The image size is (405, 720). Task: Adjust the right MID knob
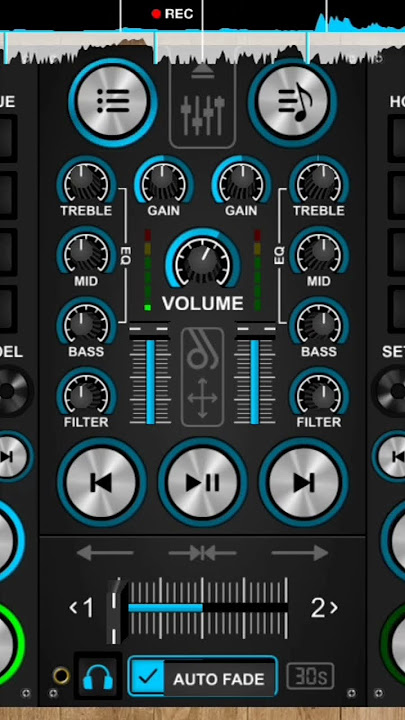pyautogui.click(x=319, y=252)
